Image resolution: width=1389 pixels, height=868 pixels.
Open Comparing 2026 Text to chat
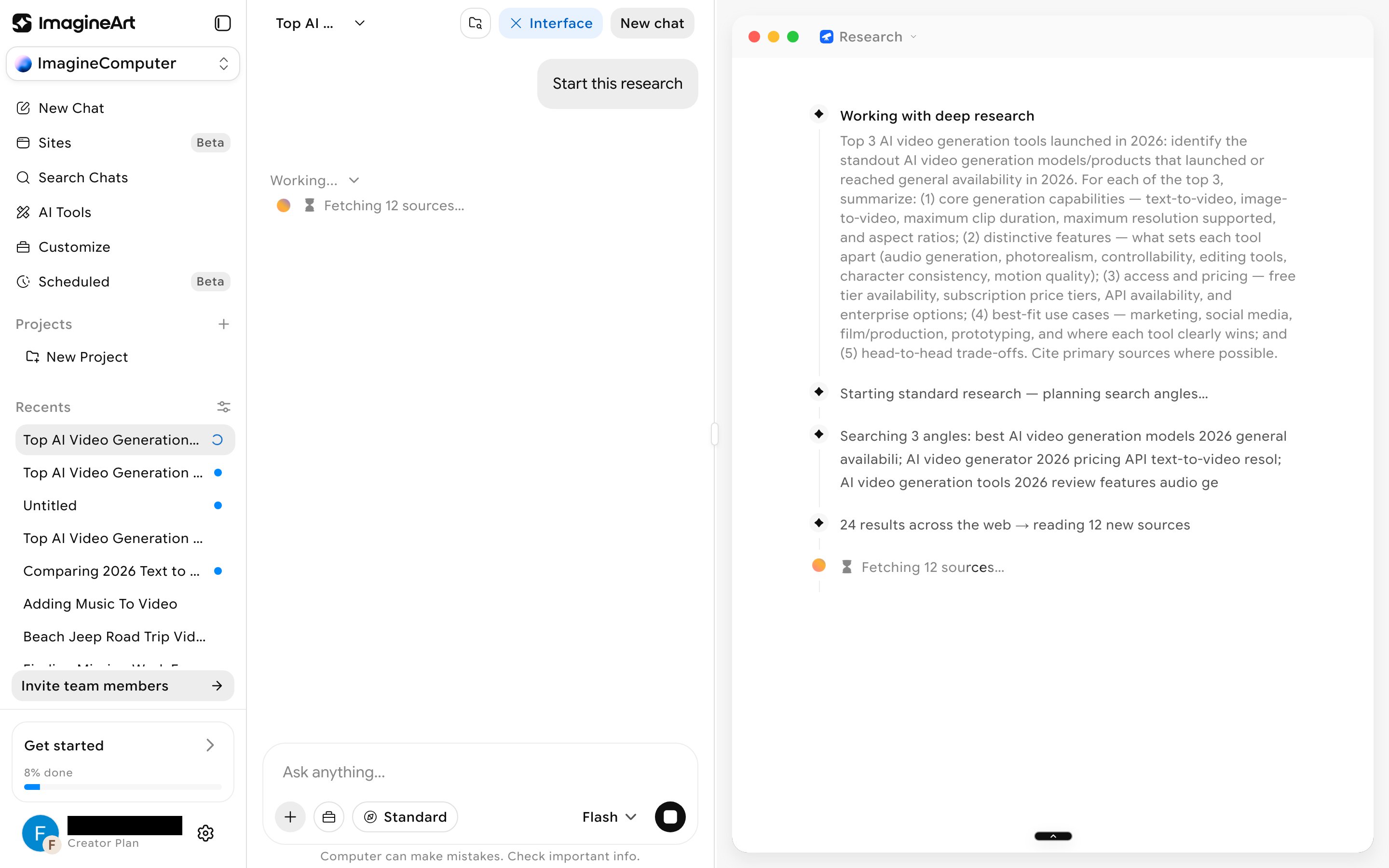pos(124,571)
